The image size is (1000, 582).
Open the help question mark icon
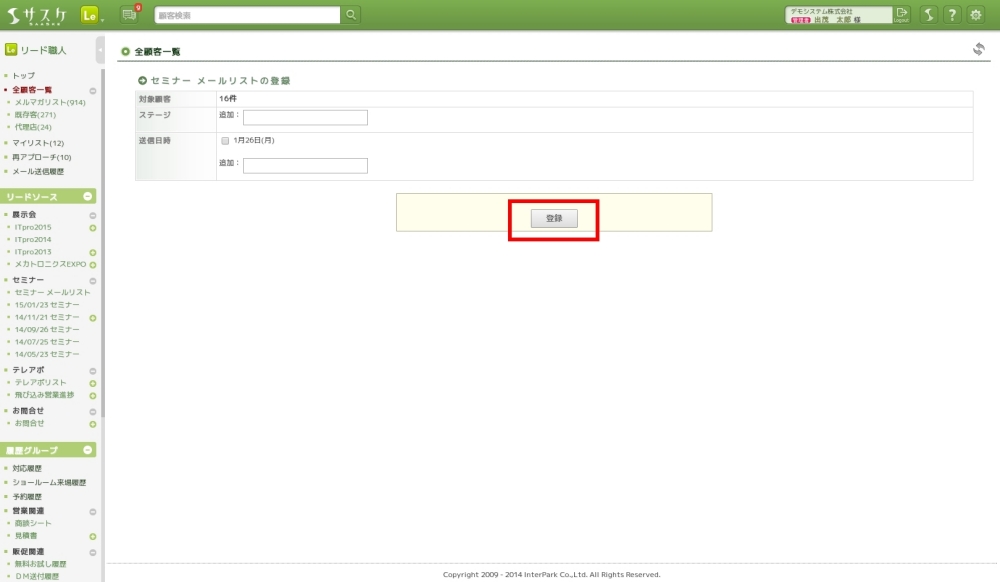point(952,15)
